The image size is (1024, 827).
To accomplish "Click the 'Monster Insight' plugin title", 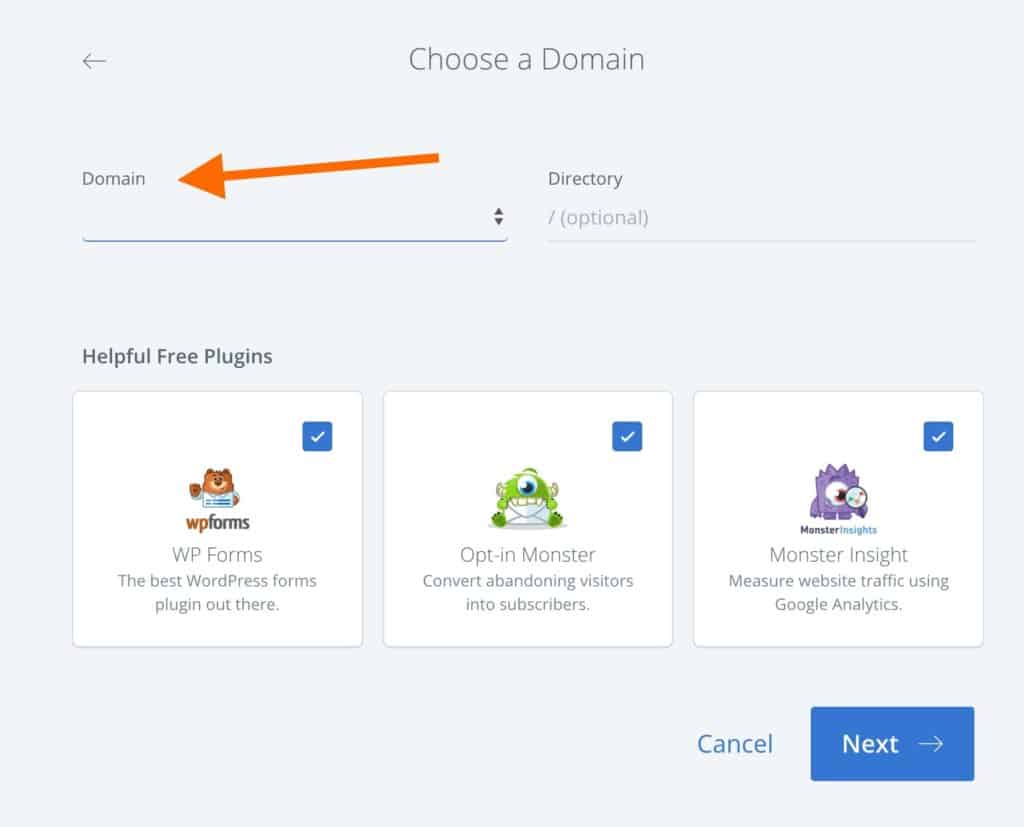I will (839, 555).
